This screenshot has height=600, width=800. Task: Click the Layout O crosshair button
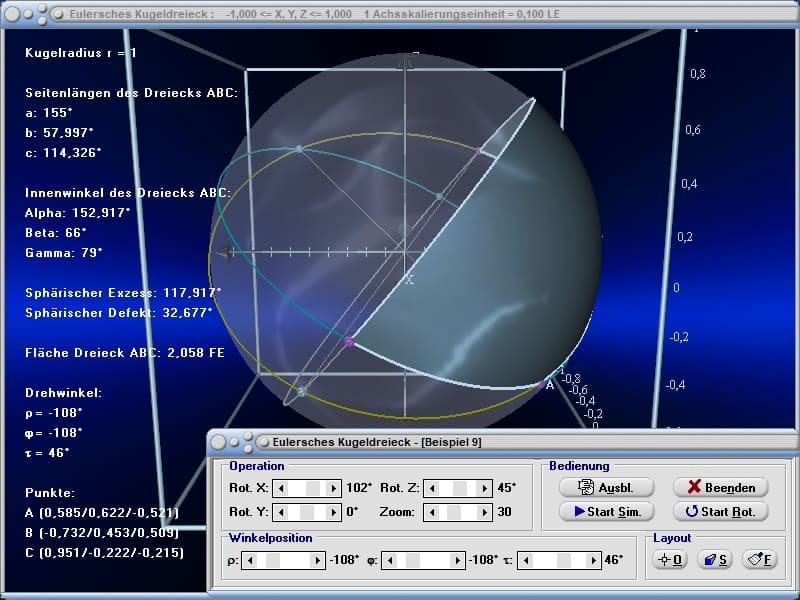[x=670, y=560]
